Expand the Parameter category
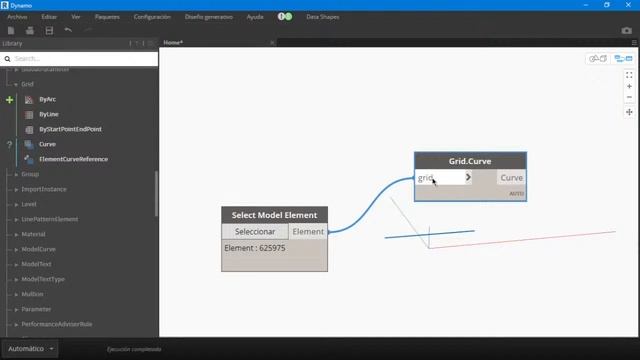 tap(16, 309)
